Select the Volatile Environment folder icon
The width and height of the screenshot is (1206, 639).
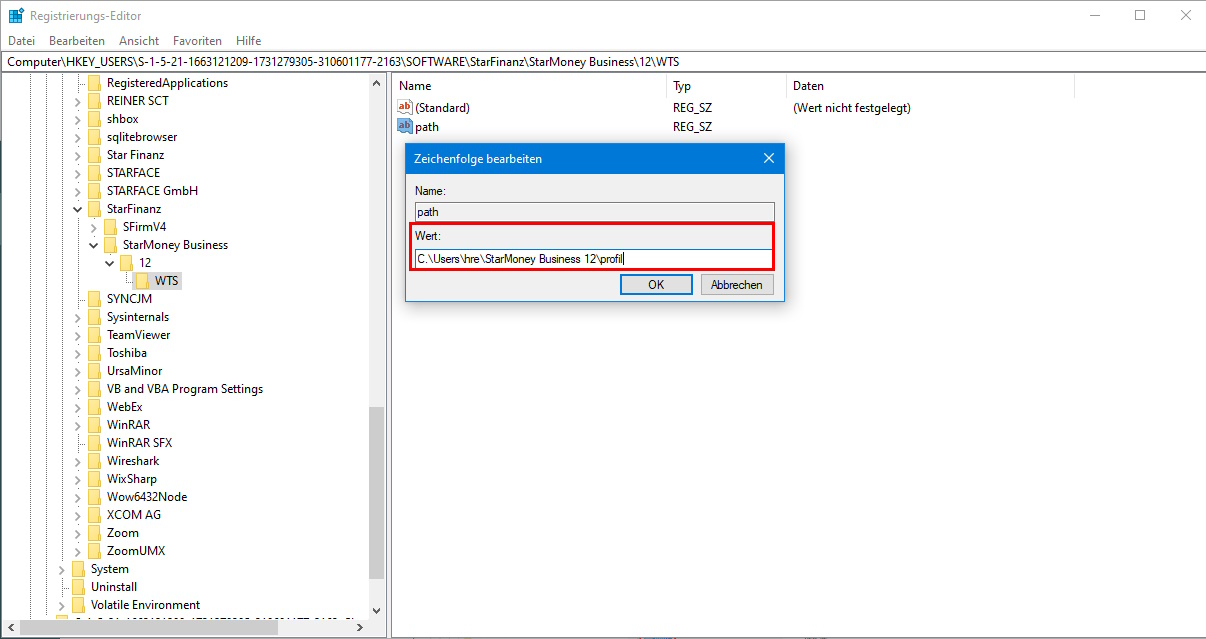click(x=79, y=605)
